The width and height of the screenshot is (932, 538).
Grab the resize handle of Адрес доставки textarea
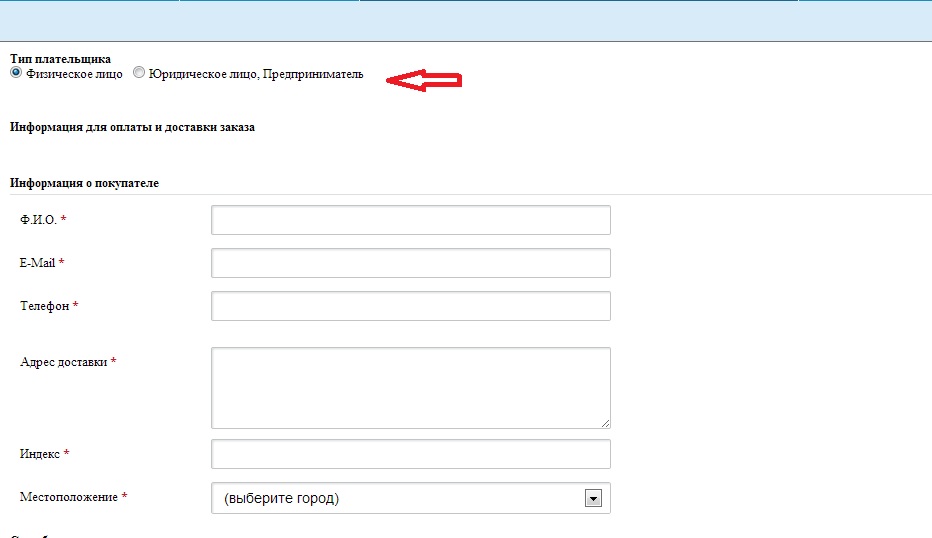605,423
